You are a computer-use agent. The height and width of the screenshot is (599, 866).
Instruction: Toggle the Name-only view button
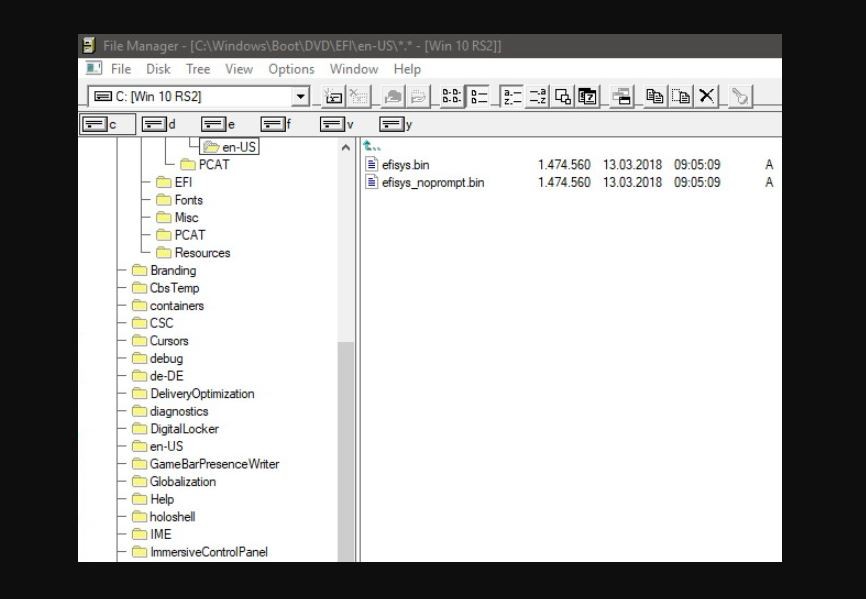(451, 97)
